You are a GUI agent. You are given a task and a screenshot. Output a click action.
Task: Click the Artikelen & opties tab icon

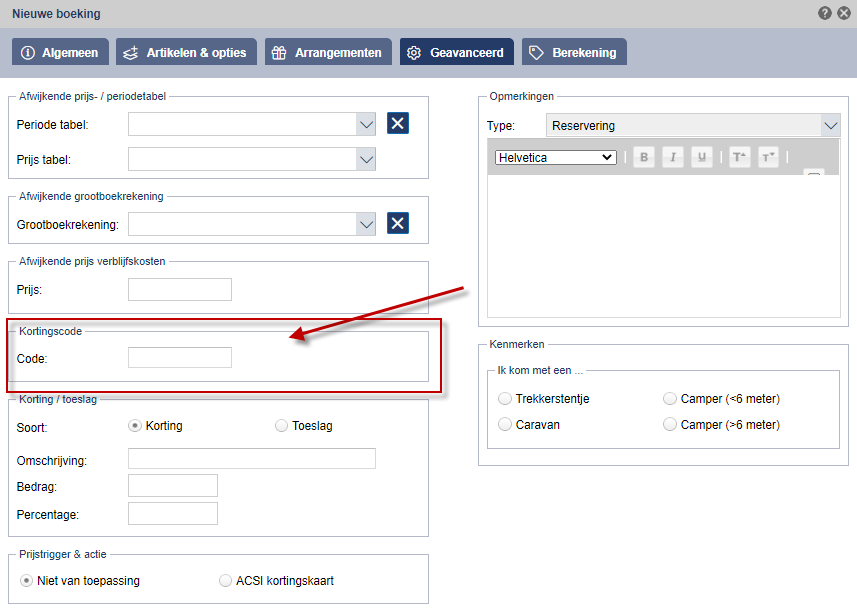click(131, 52)
